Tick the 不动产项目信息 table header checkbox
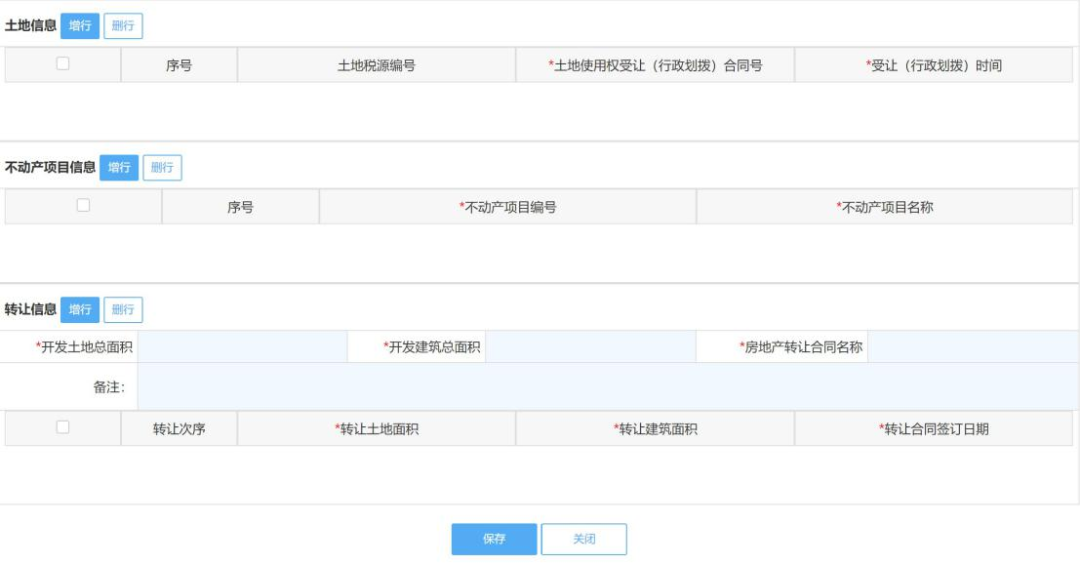Viewport: 1080px width, 564px height. point(83,205)
